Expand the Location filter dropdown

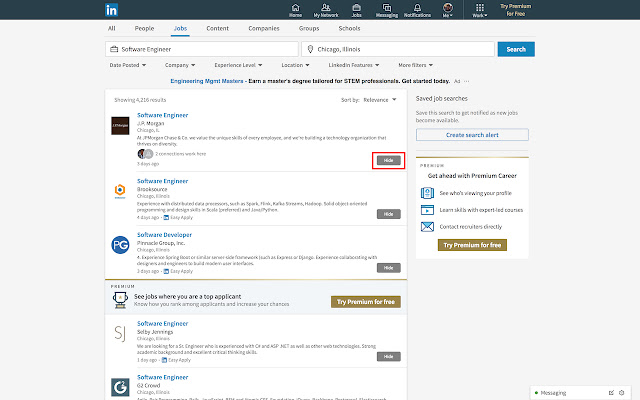pos(296,65)
